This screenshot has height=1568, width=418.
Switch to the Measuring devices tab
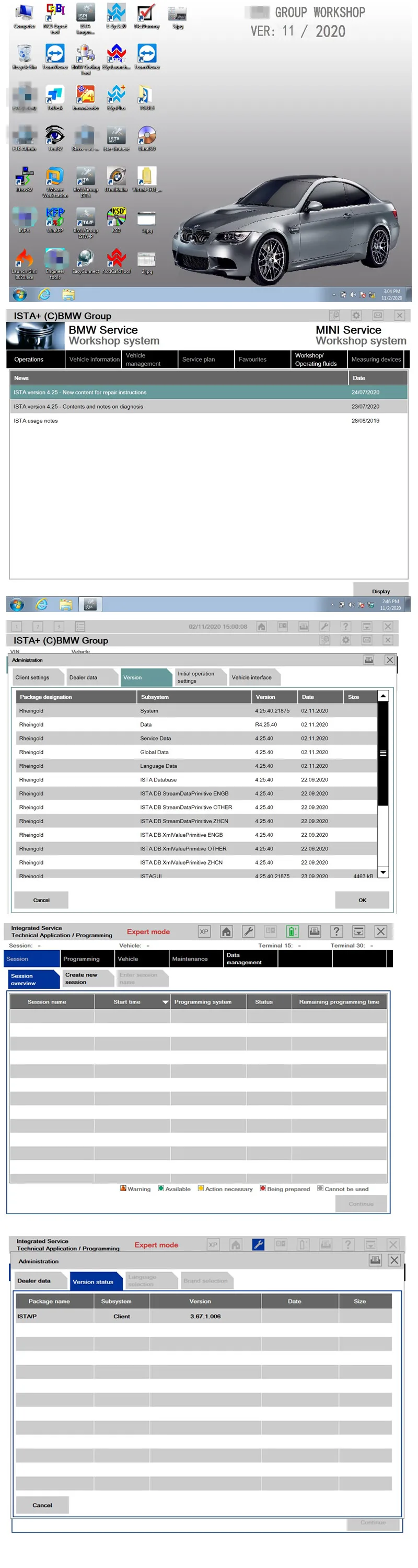coord(376,359)
